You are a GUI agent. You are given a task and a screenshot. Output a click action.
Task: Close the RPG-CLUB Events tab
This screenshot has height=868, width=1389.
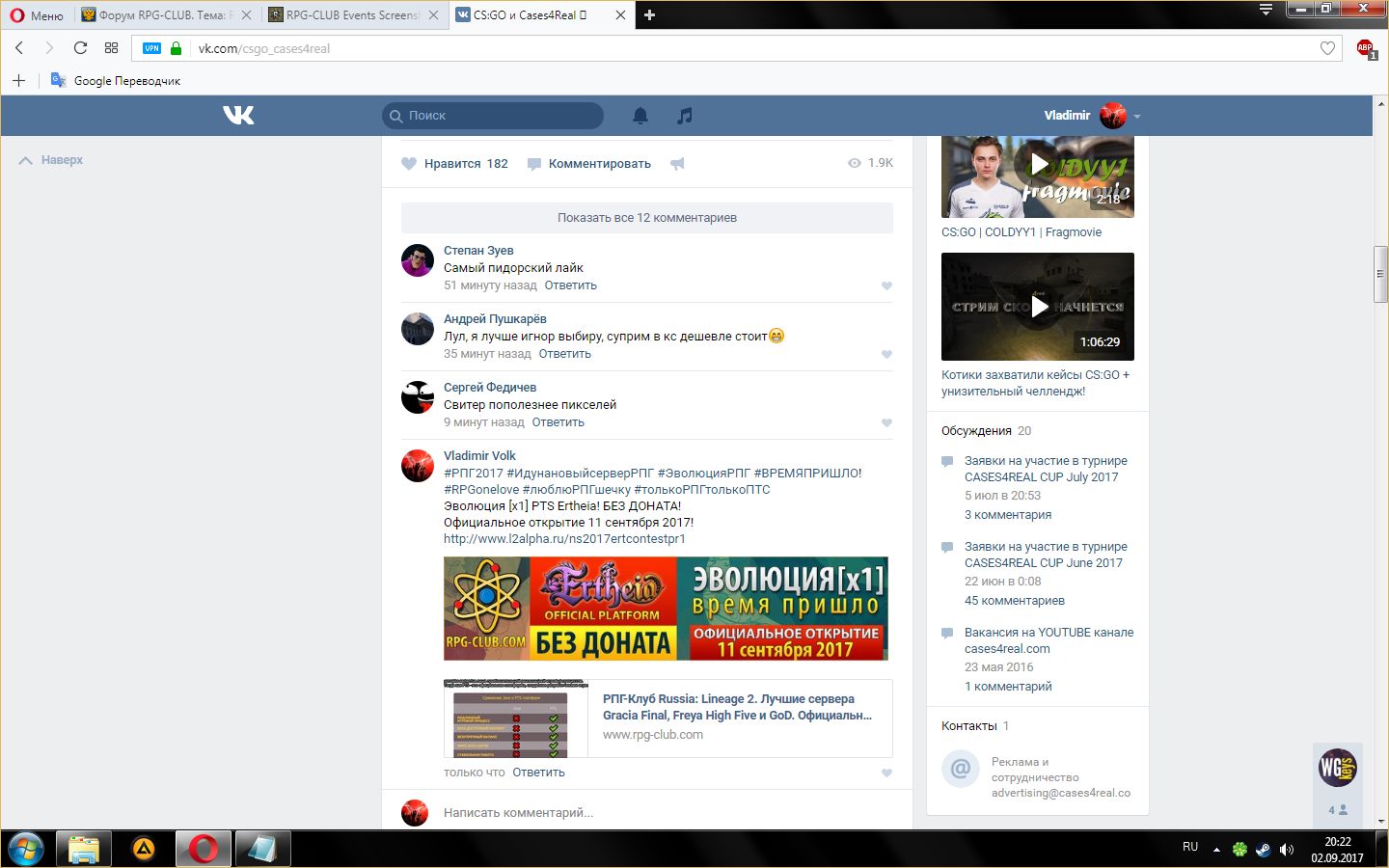pos(433,14)
